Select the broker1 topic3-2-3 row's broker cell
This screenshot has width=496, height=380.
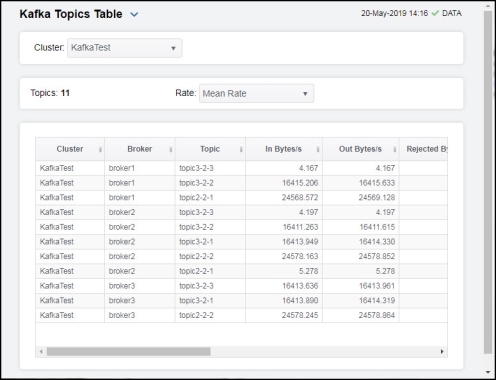(x=140, y=168)
